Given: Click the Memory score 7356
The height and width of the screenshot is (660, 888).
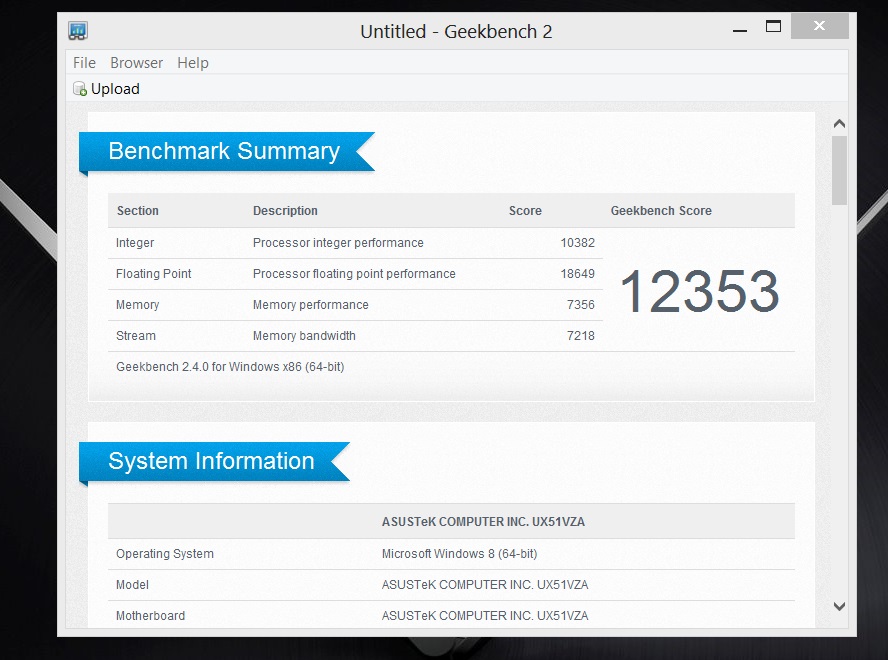Looking at the screenshot, I should point(580,305).
